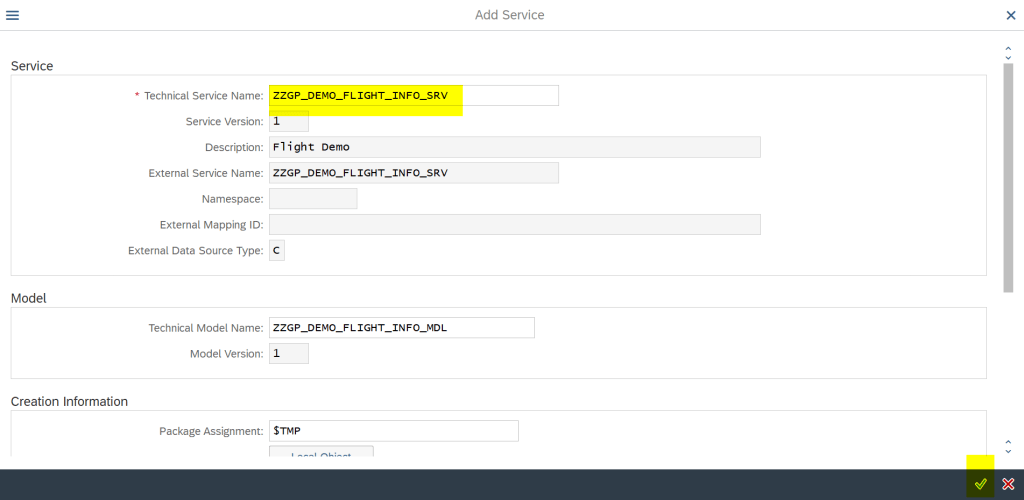Click the External Mapping ID field
Viewport: 1024px width, 500px height.
pos(514,225)
